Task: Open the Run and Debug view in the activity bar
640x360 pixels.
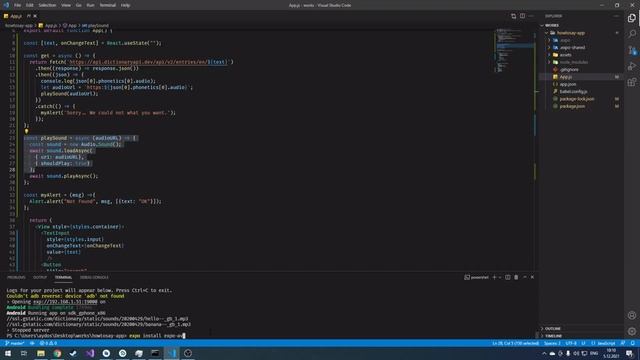Action: pyautogui.click(x=632, y=66)
